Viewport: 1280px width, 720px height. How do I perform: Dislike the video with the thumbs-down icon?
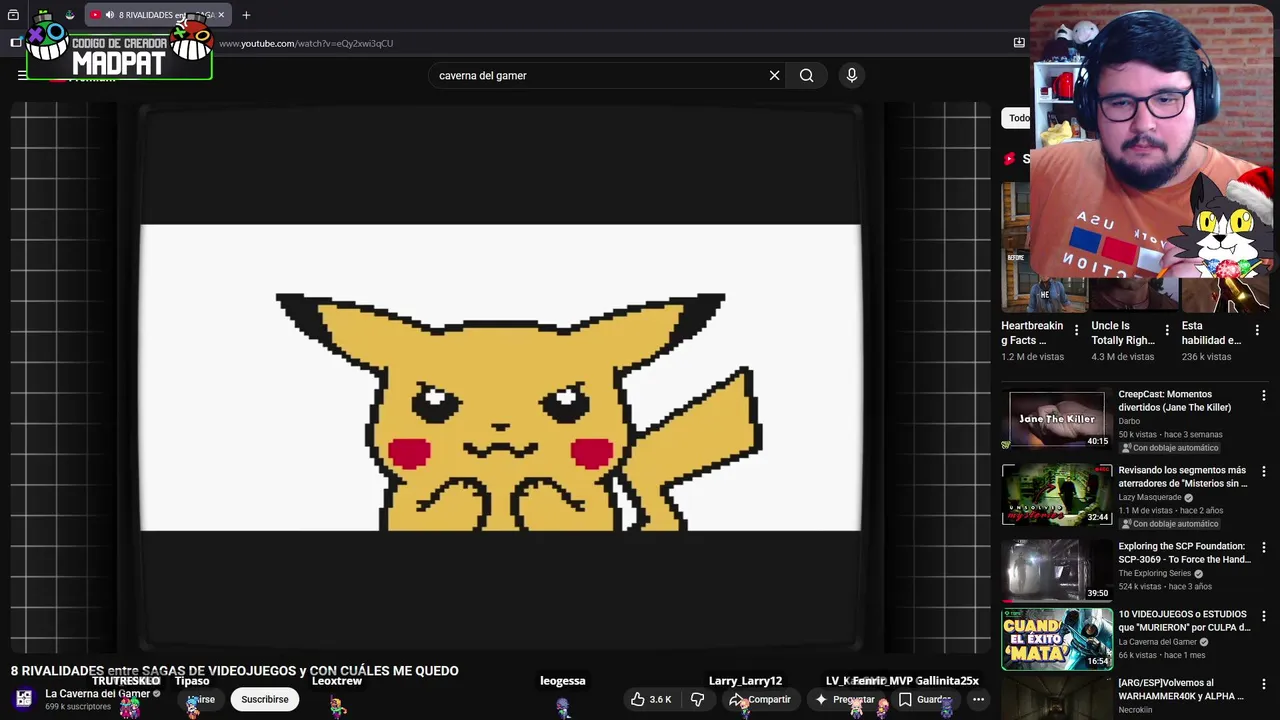tap(697, 699)
